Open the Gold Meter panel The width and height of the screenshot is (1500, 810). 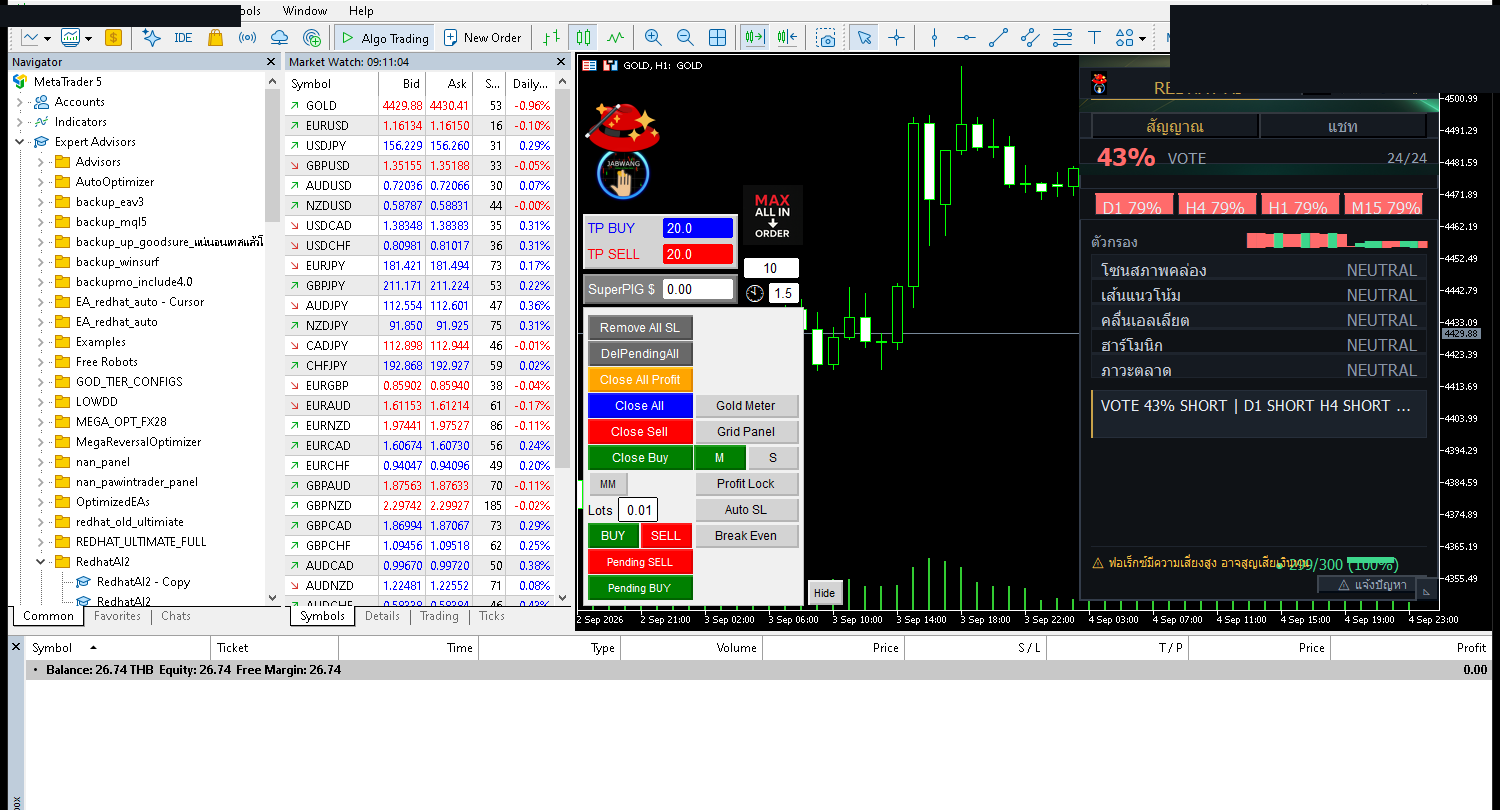point(746,406)
